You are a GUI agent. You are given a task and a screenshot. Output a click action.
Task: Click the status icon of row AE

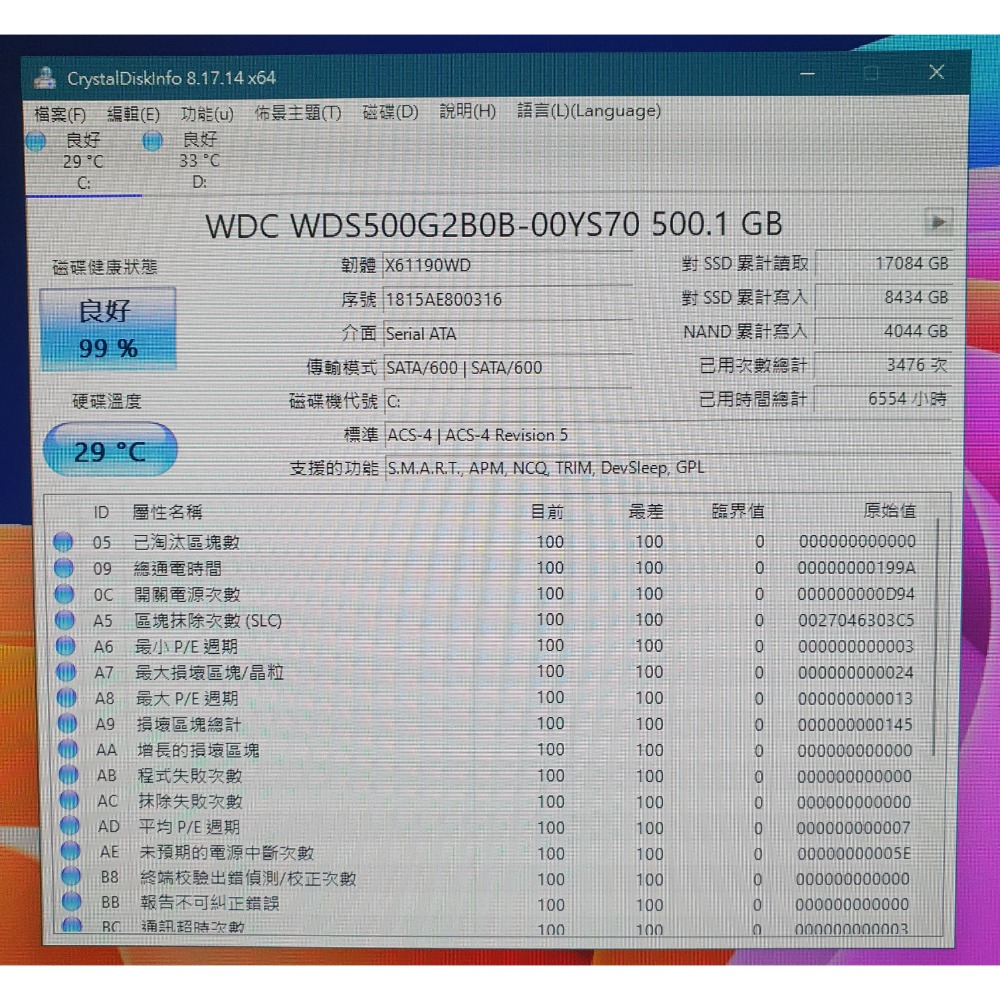71,851
